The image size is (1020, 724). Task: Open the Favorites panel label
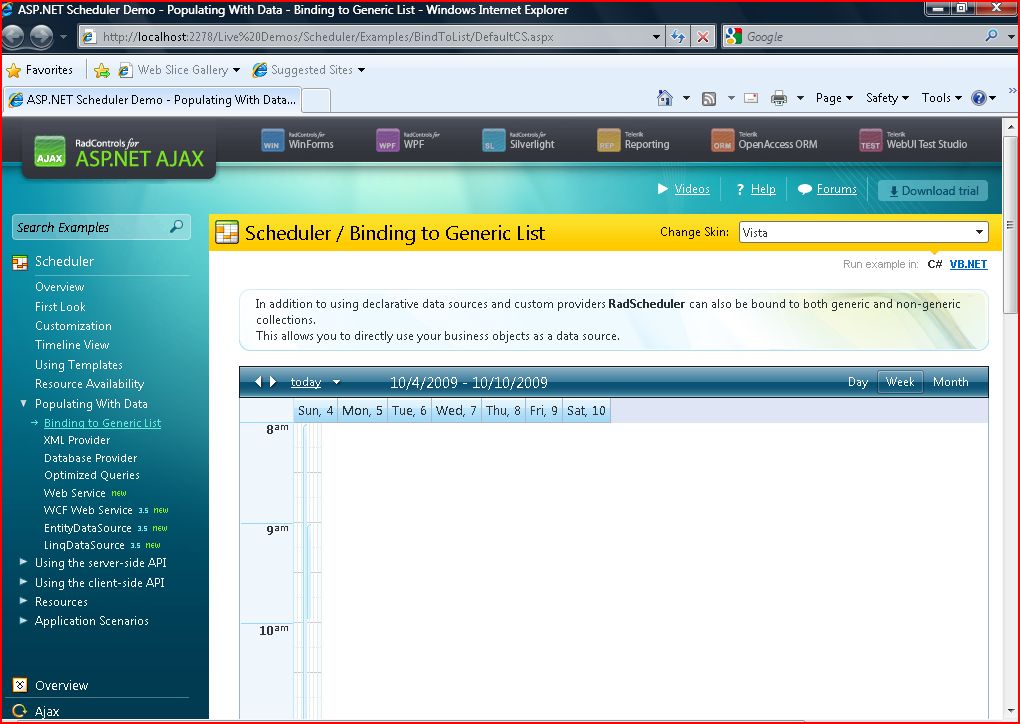[49, 70]
